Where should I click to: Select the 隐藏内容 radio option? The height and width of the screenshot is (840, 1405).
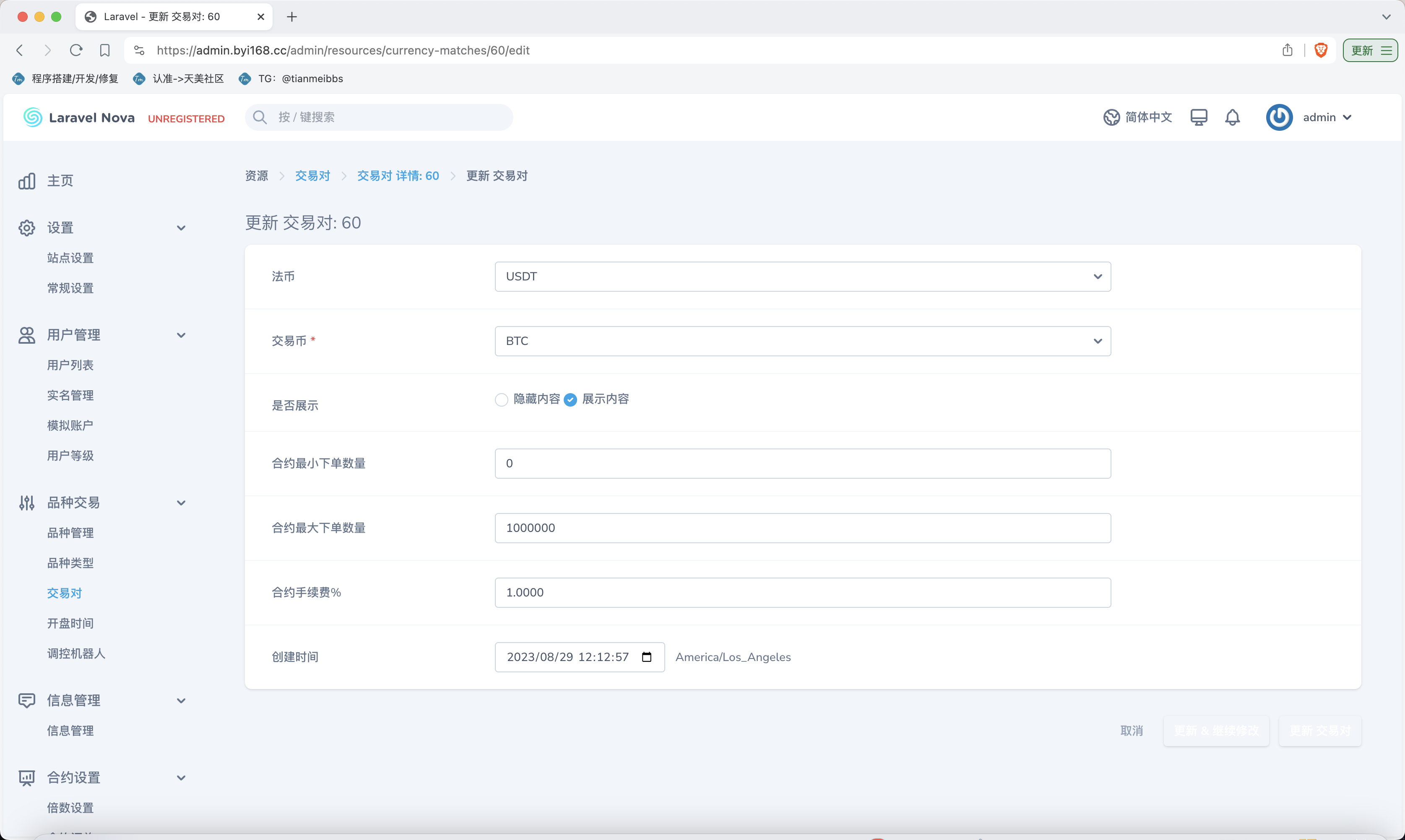tap(501, 399)
